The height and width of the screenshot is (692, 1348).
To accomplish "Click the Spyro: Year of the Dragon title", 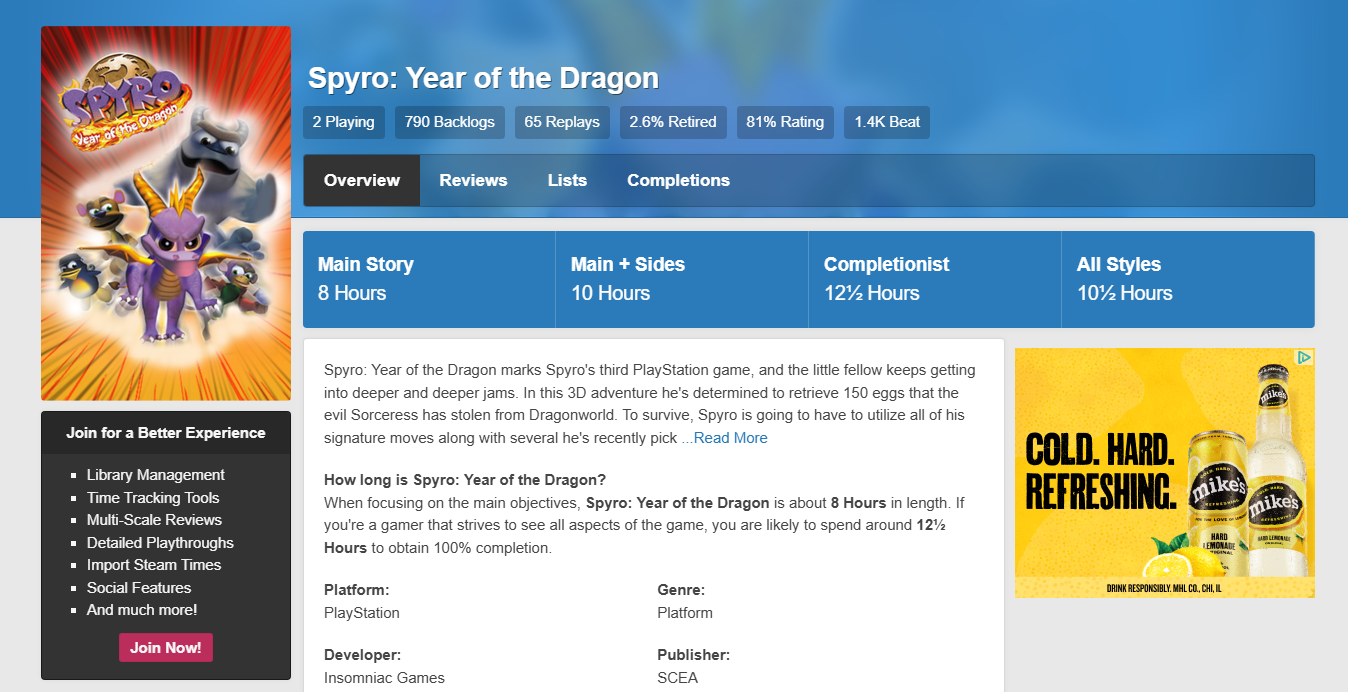I will coord(483,78).
